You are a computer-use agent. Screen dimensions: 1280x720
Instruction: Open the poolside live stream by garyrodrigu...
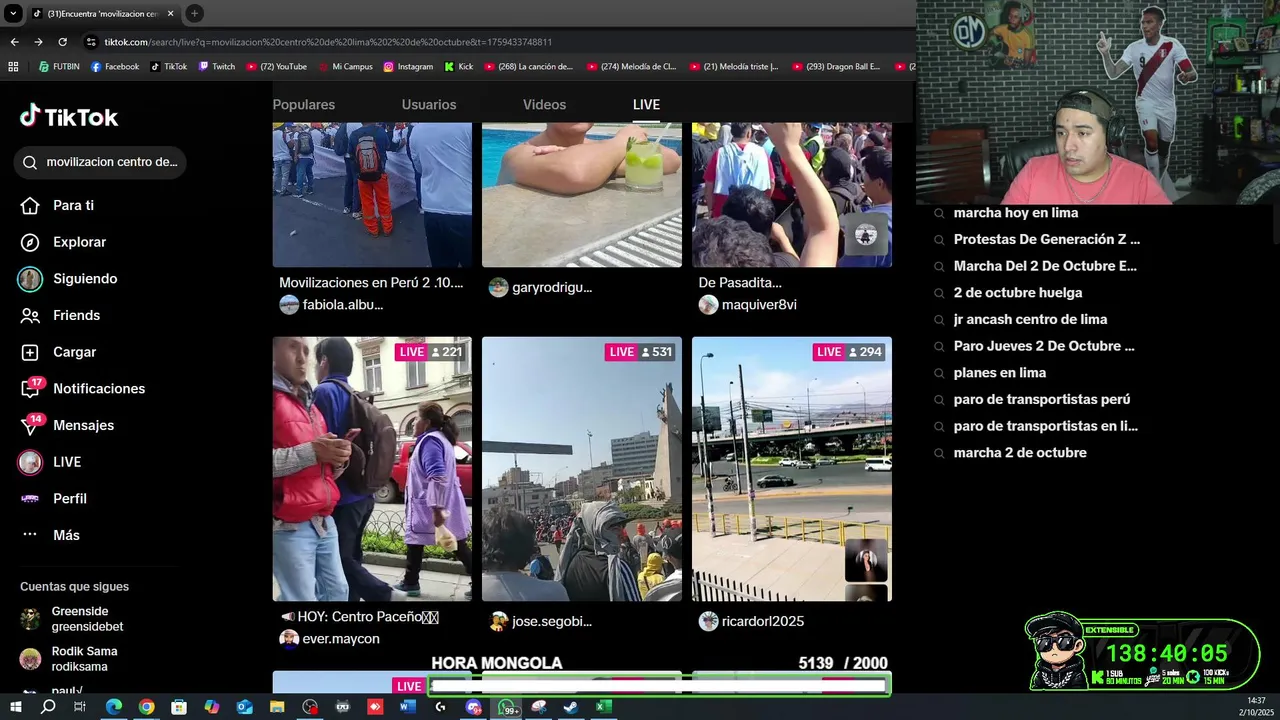pos(582,195)
